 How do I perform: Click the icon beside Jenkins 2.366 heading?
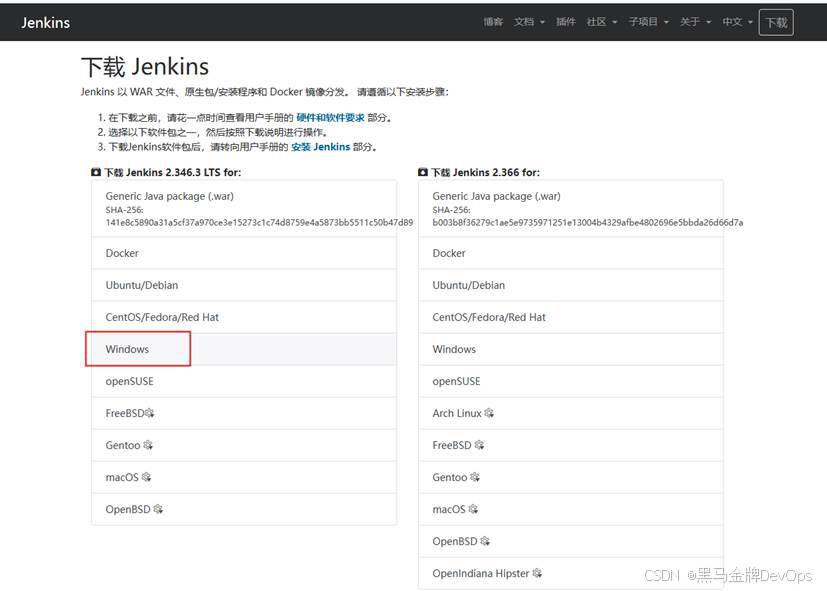pos(423,172)
